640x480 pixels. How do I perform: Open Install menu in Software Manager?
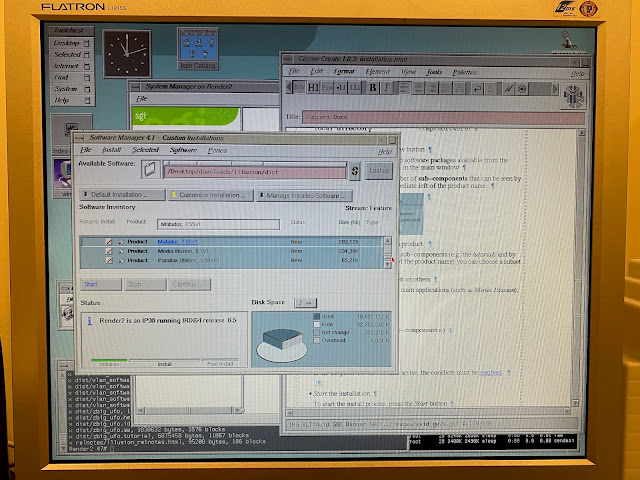(111, 150)
